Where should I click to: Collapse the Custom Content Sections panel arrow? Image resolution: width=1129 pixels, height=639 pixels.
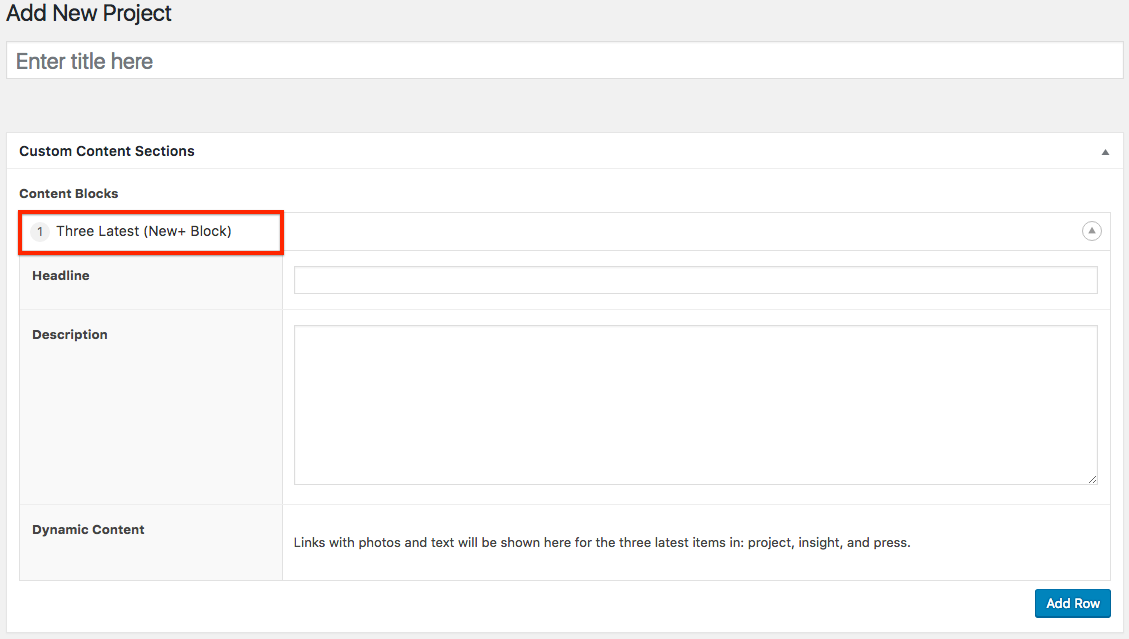1105,152
